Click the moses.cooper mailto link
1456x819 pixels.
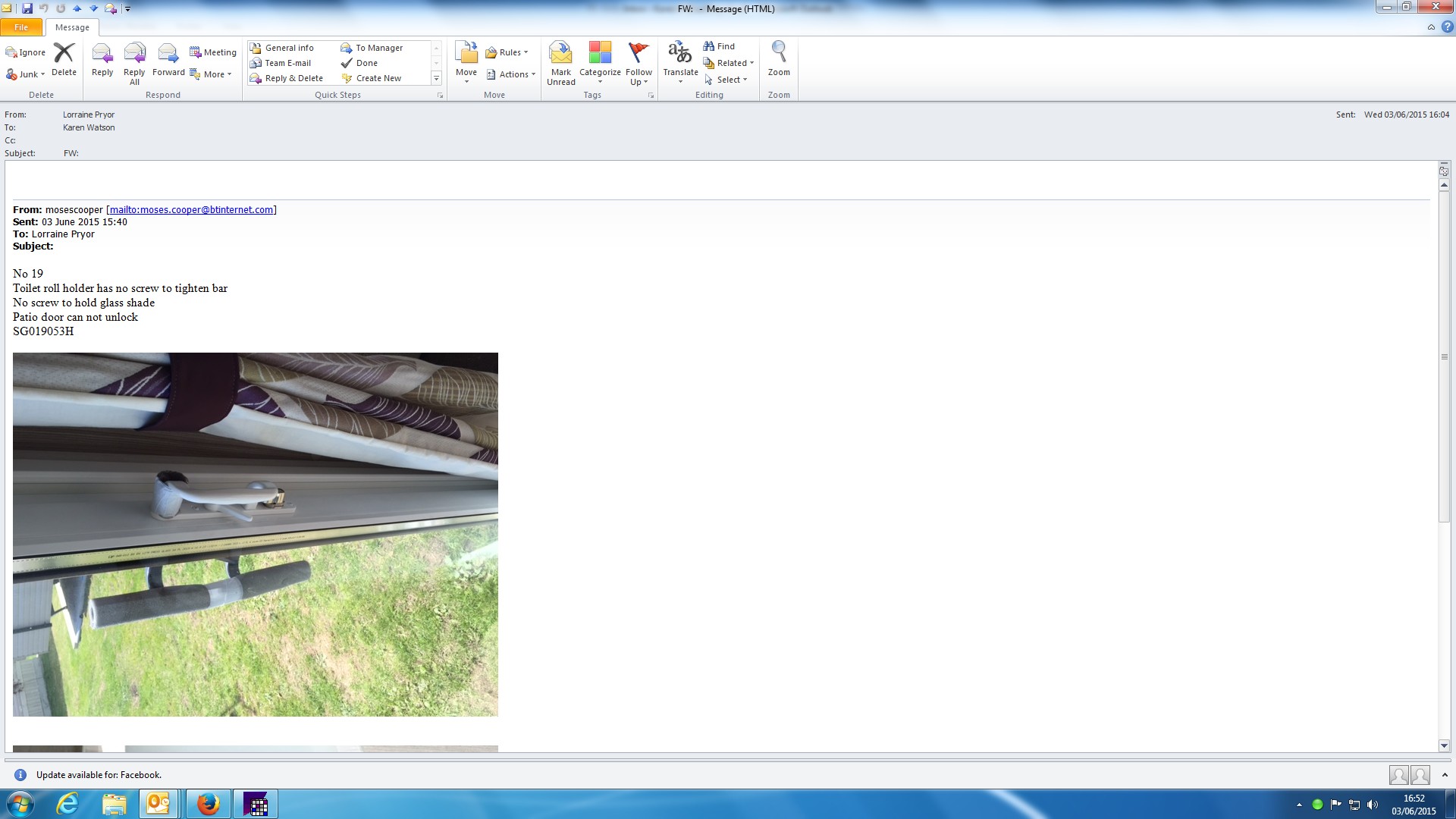click(x=191, y=210)
